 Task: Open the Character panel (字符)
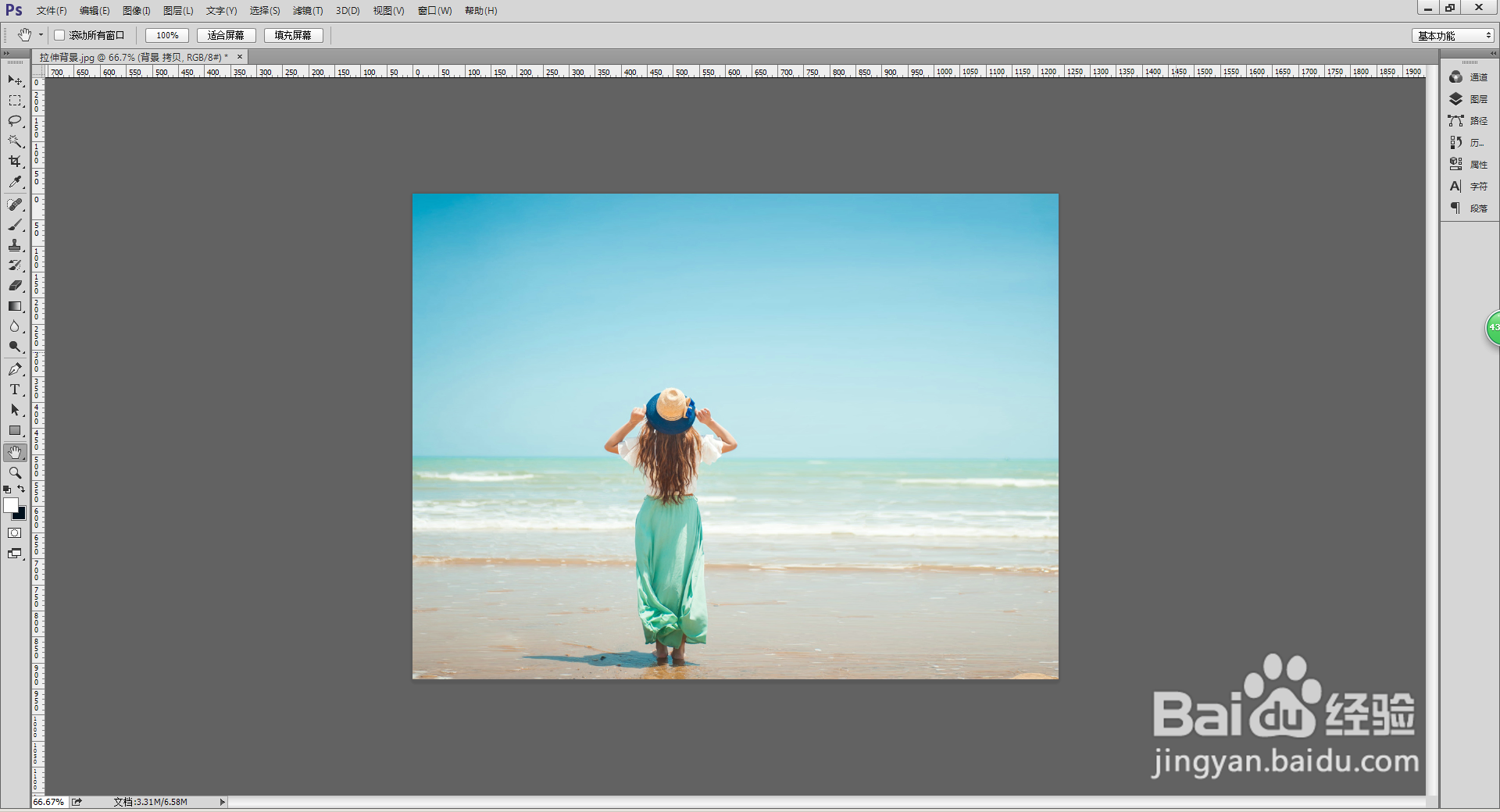tap(1469, 187)
